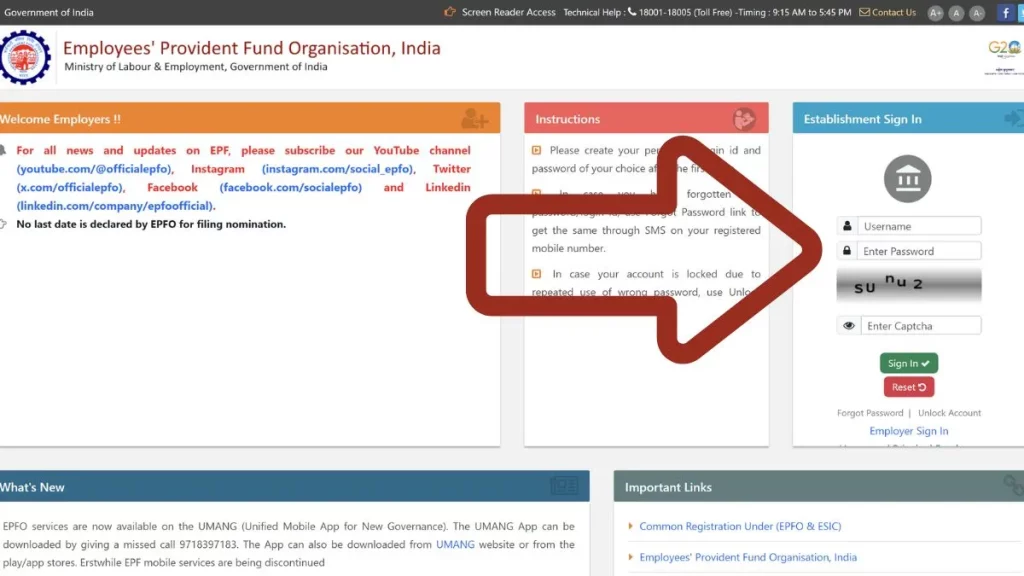Click the Contact Us envelope icon

[862, 12]
